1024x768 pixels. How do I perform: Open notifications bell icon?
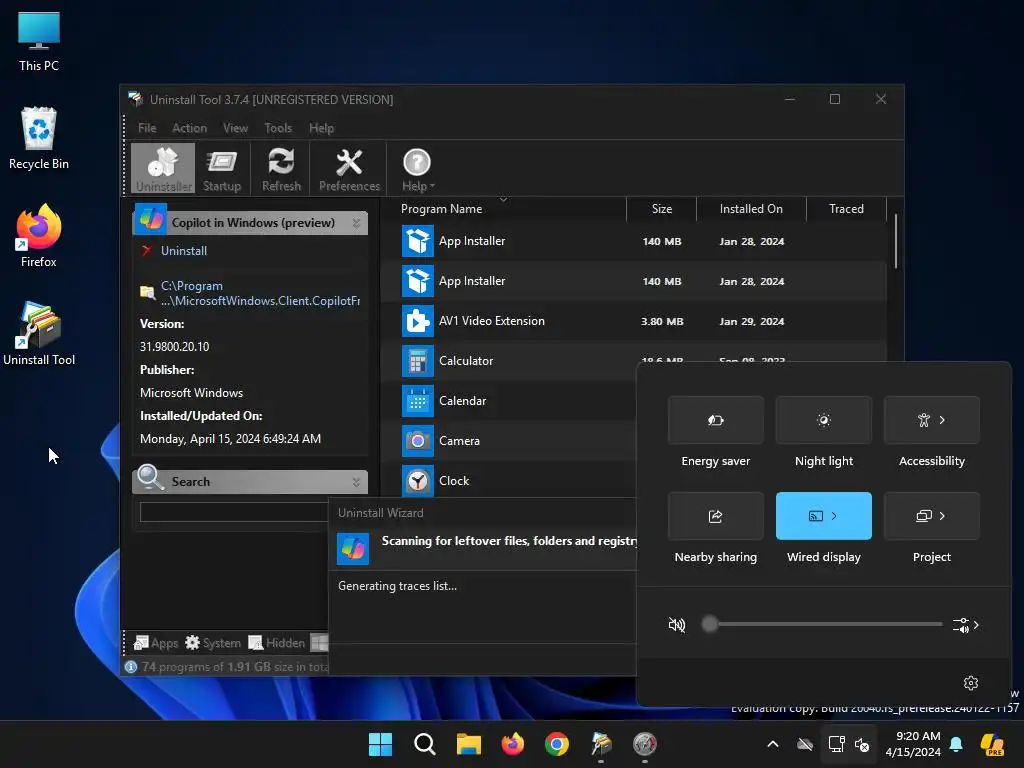955,744
